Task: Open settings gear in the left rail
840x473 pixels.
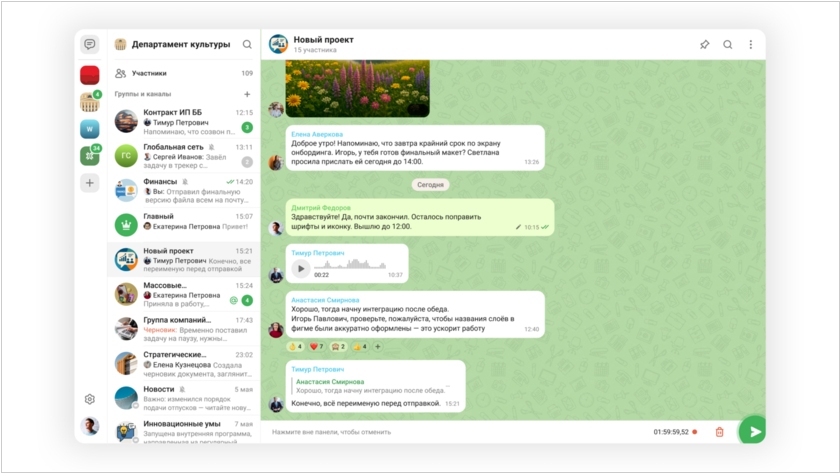Action: pyautogui.click(x=89, y=399)
